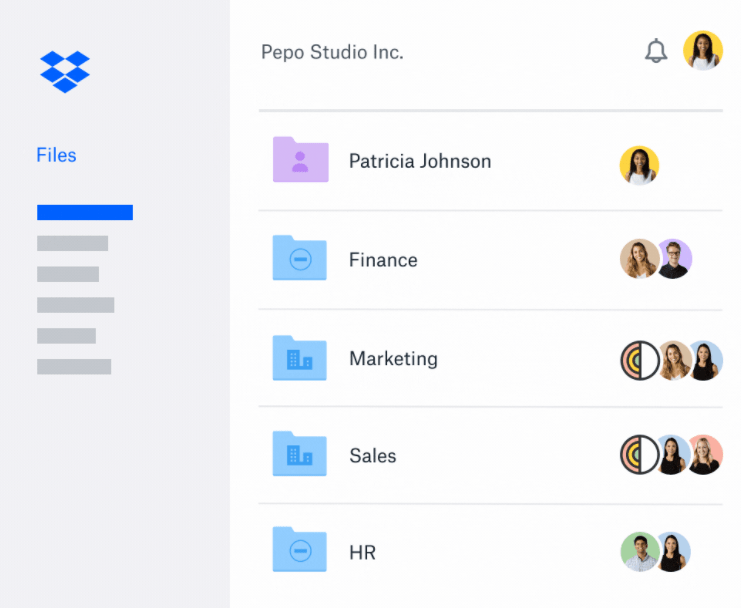
Task: Select the highlighted blue sidebar item
Action: tap(85, 212)
